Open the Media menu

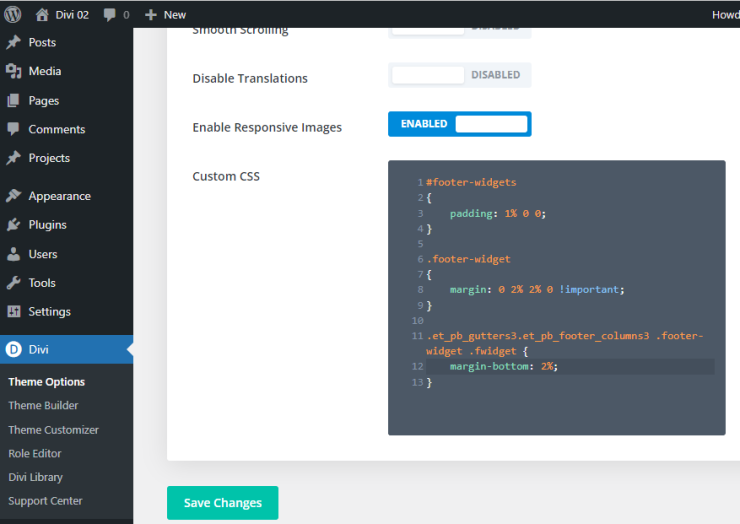(67, 71)
